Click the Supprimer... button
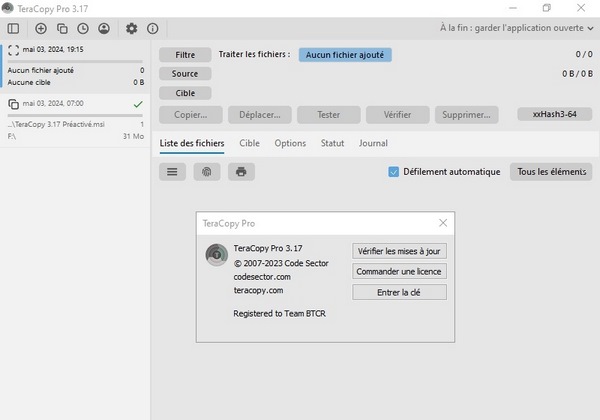 (466, 115)
